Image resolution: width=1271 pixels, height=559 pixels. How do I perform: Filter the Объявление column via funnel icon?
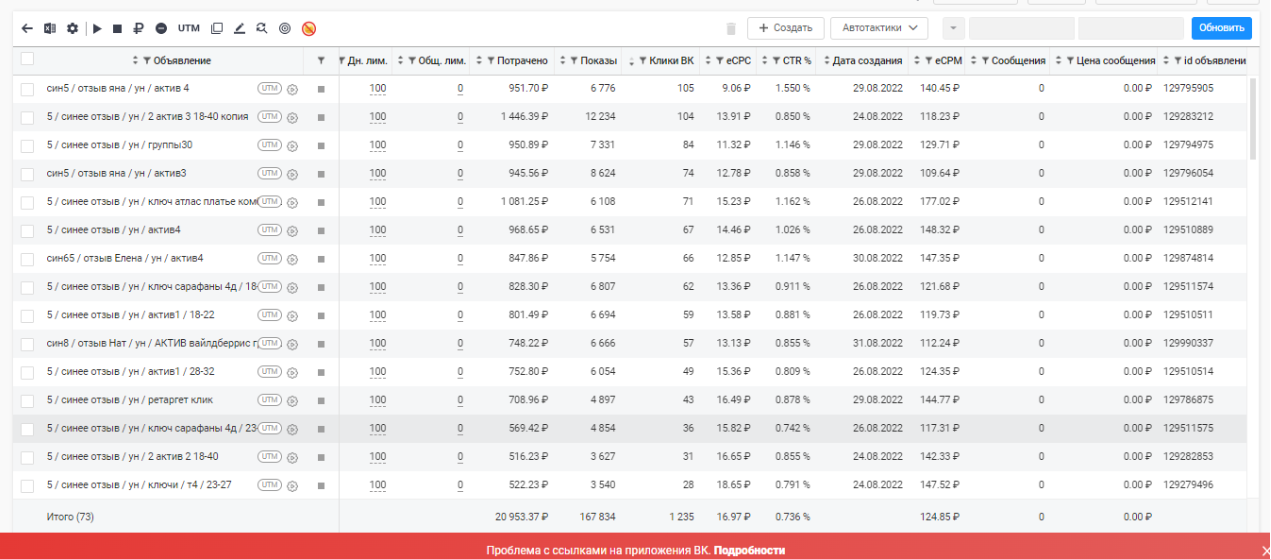click(148, 61)
